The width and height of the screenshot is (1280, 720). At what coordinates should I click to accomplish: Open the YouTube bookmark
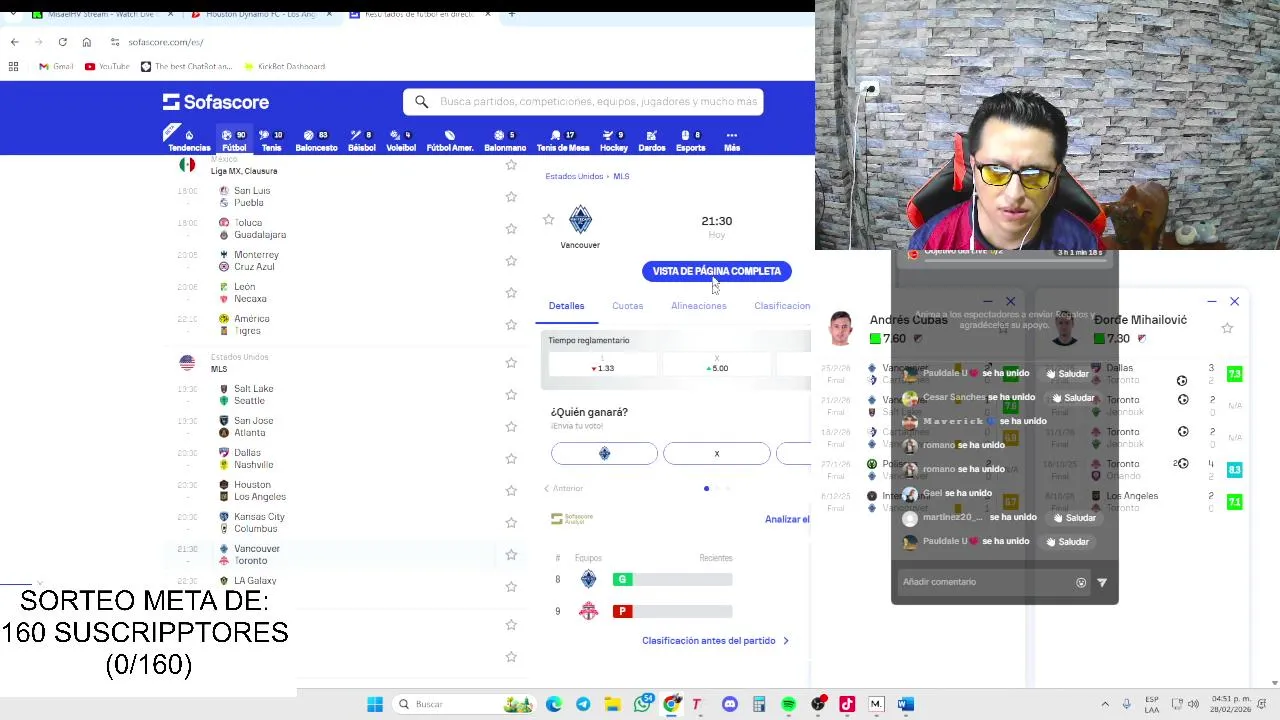point(107,66)
